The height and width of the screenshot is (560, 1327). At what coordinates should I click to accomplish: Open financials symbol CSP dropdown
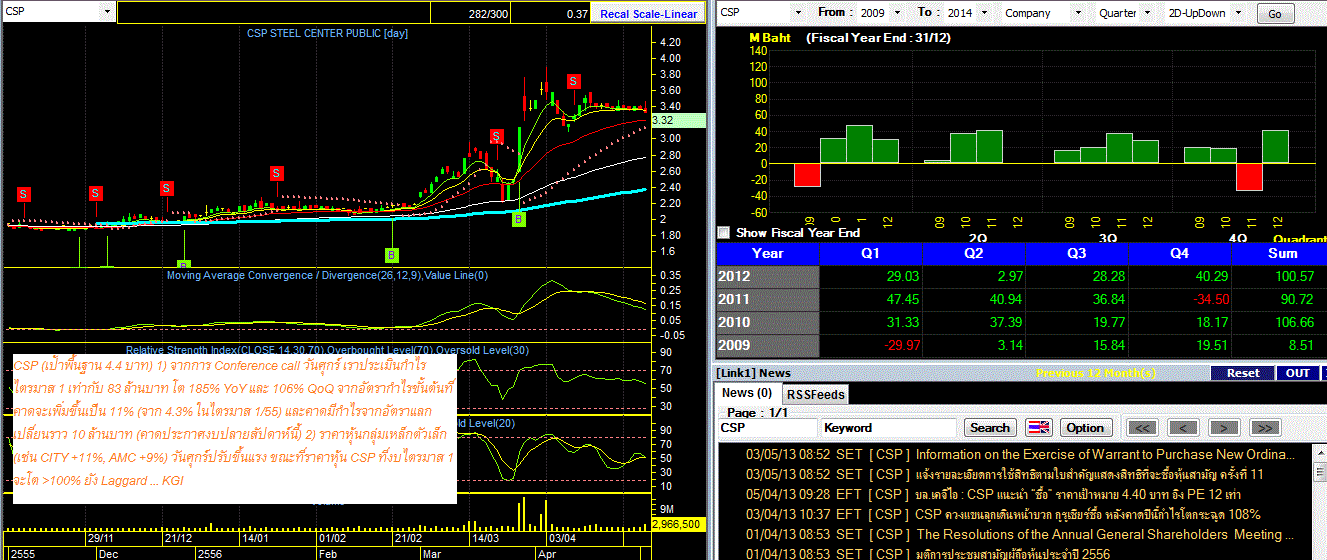pyautogui.click(x=797, y=13)
